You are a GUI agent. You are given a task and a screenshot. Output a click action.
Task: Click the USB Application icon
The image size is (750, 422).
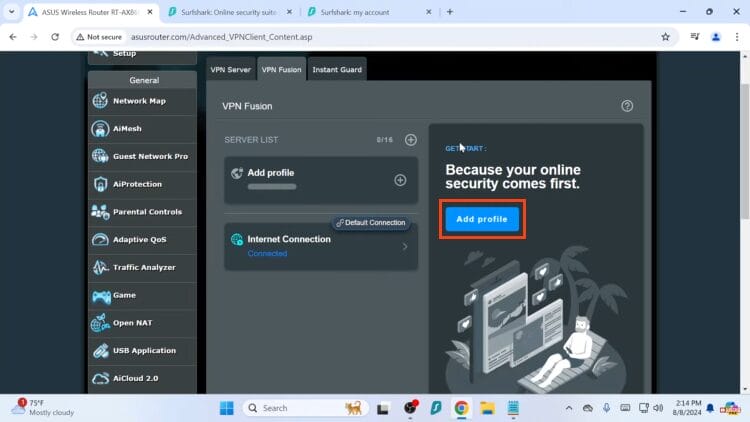coord(100,351)
